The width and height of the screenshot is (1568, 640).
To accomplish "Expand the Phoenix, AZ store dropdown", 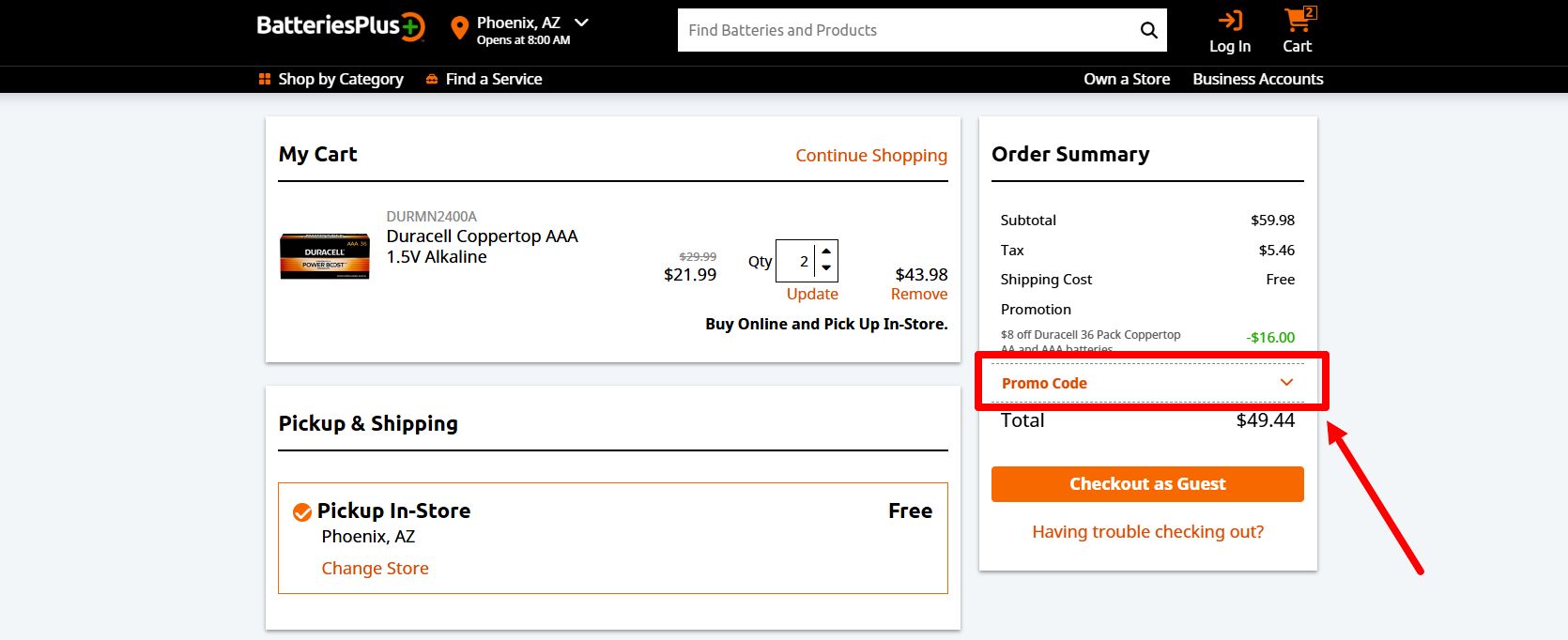I will (x=580, y=22).
